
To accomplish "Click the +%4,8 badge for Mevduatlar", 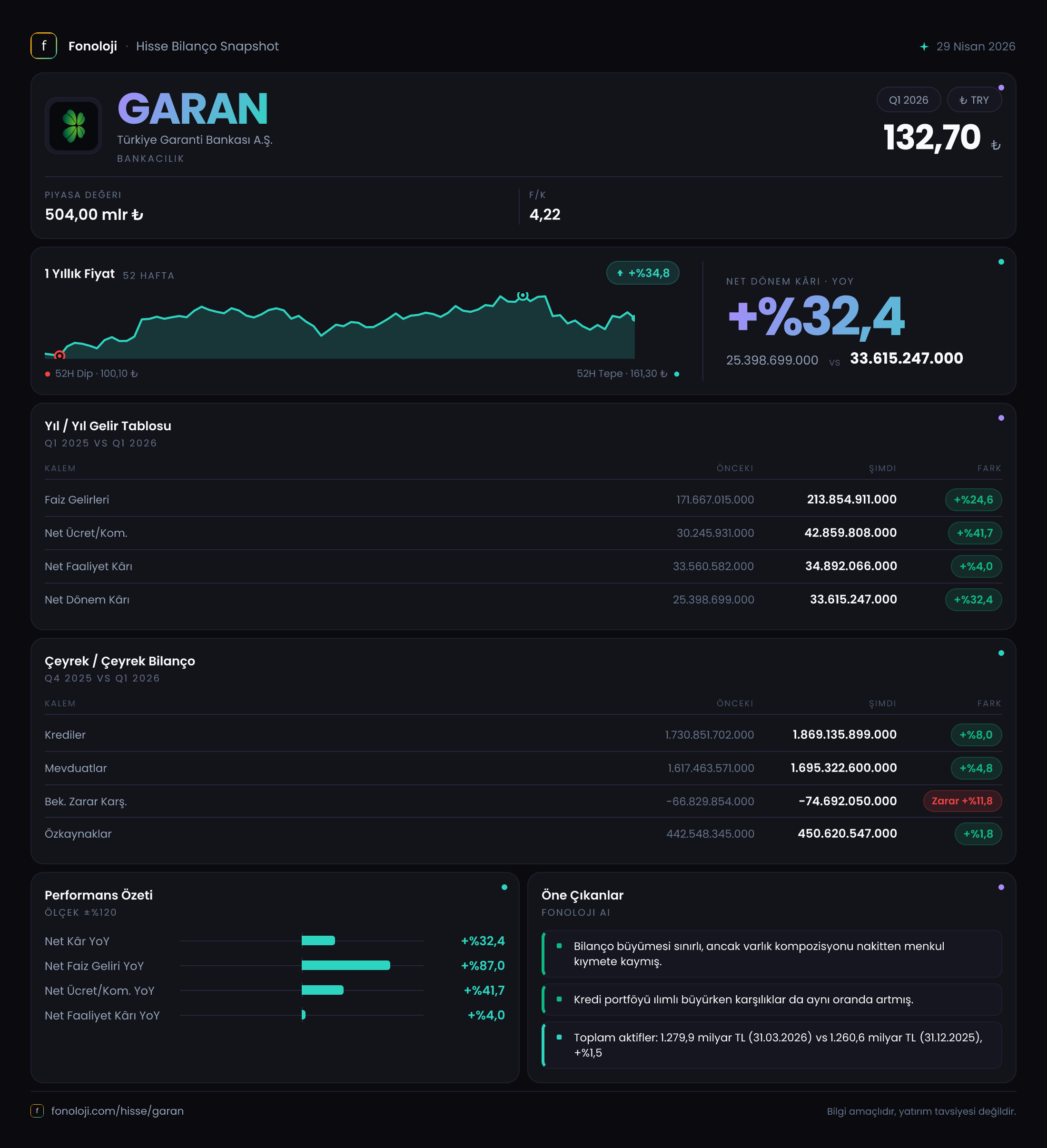I will pos(976,768).
